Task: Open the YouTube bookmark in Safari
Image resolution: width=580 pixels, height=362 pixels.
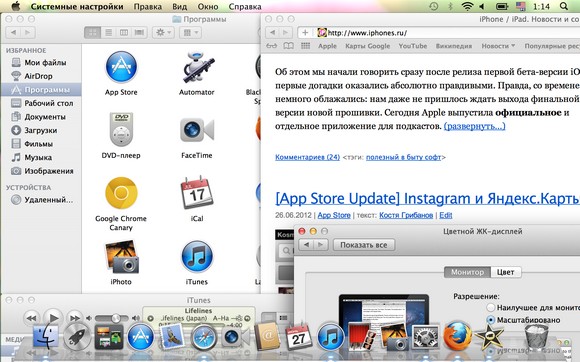Action: point(412,46)
